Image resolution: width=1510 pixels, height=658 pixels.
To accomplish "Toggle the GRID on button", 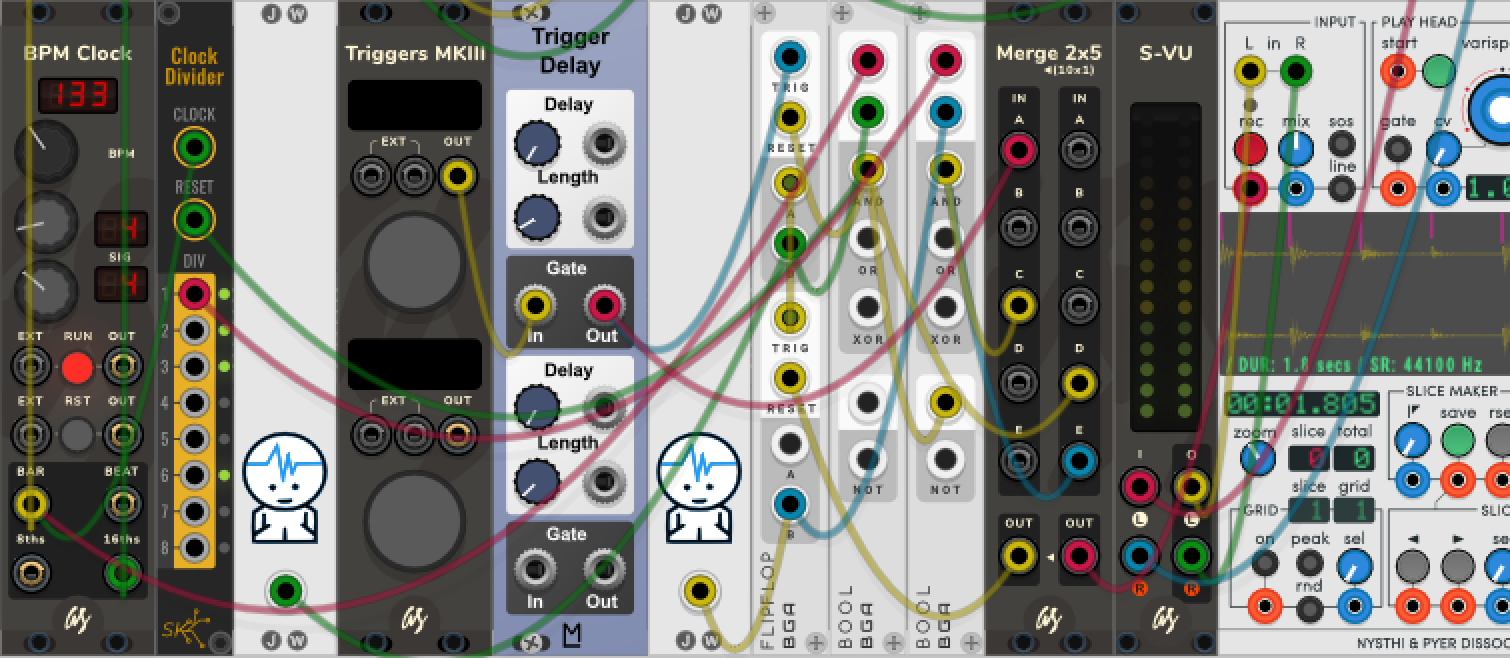I will click(x=1265, y=563).
